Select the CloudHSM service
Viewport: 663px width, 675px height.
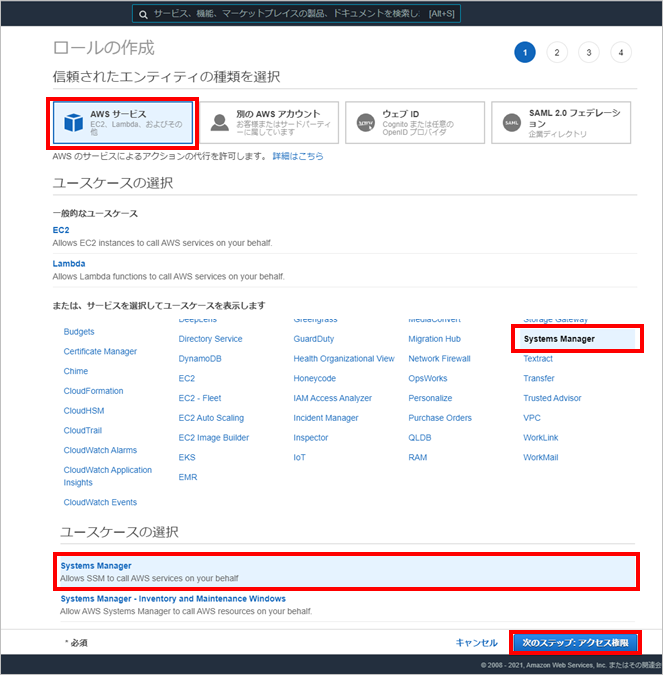tap(84, 411)
